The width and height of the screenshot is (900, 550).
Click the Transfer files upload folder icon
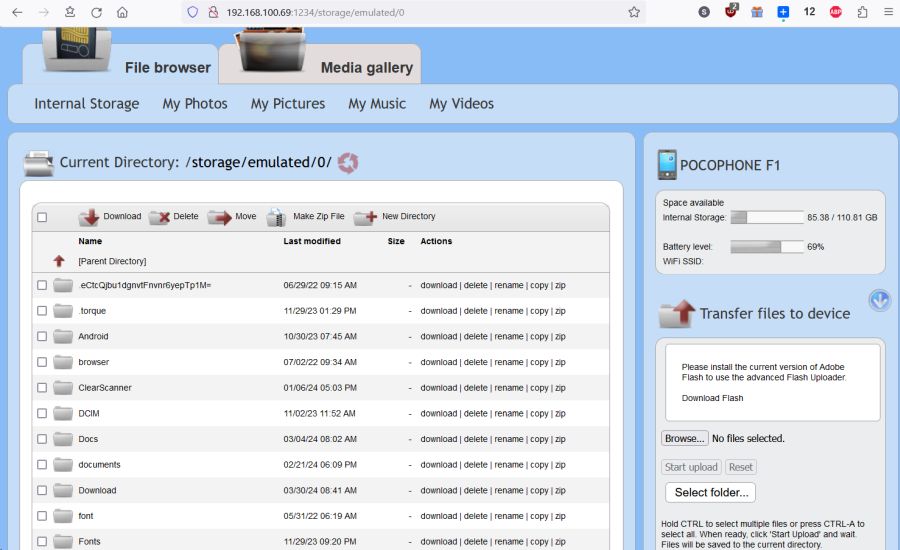click(x=677, y=313)
